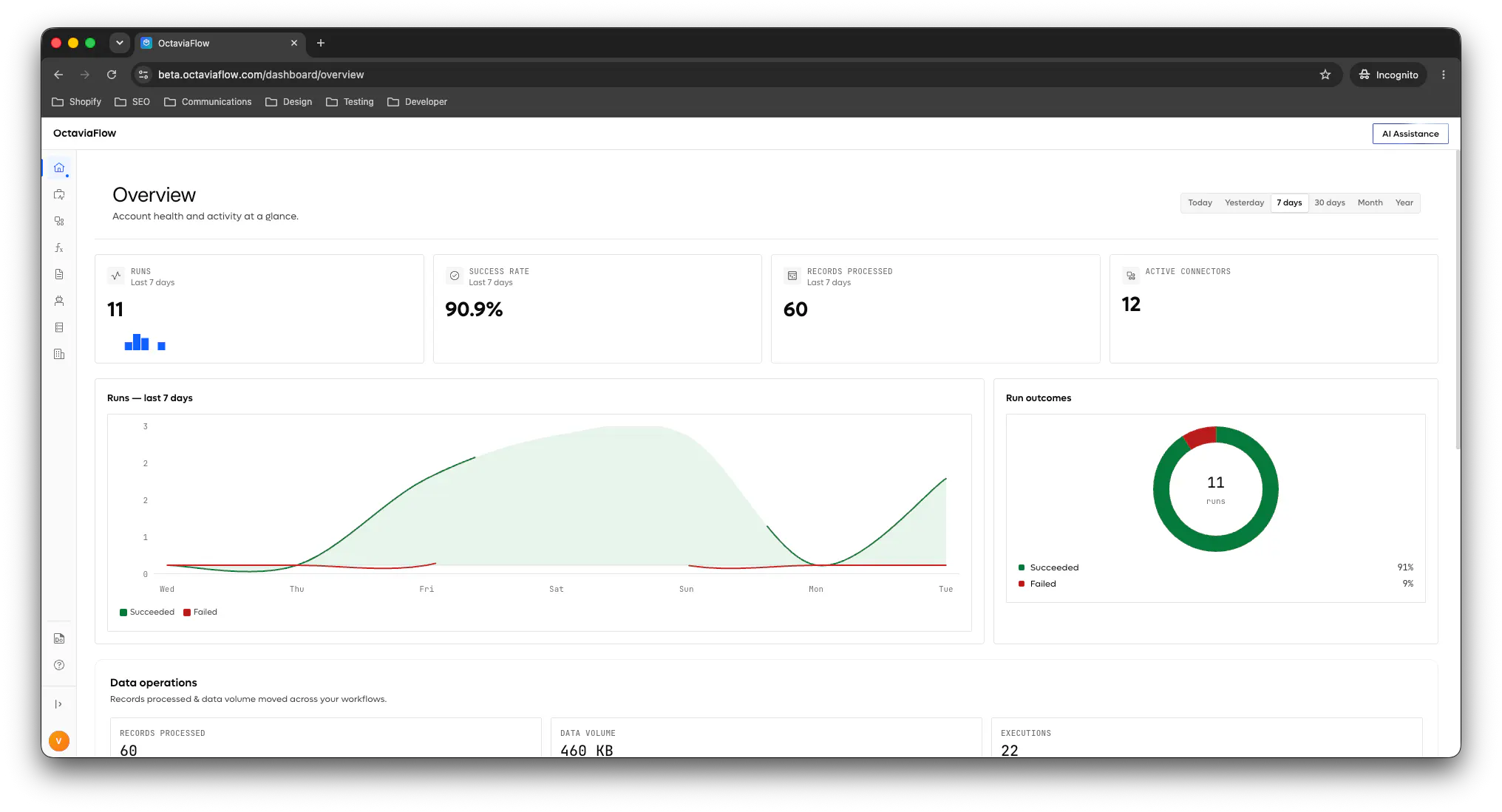
Task: Open the connectors shapes icon in sidebar
Action: pyautogui.click(x=59, y=221)
